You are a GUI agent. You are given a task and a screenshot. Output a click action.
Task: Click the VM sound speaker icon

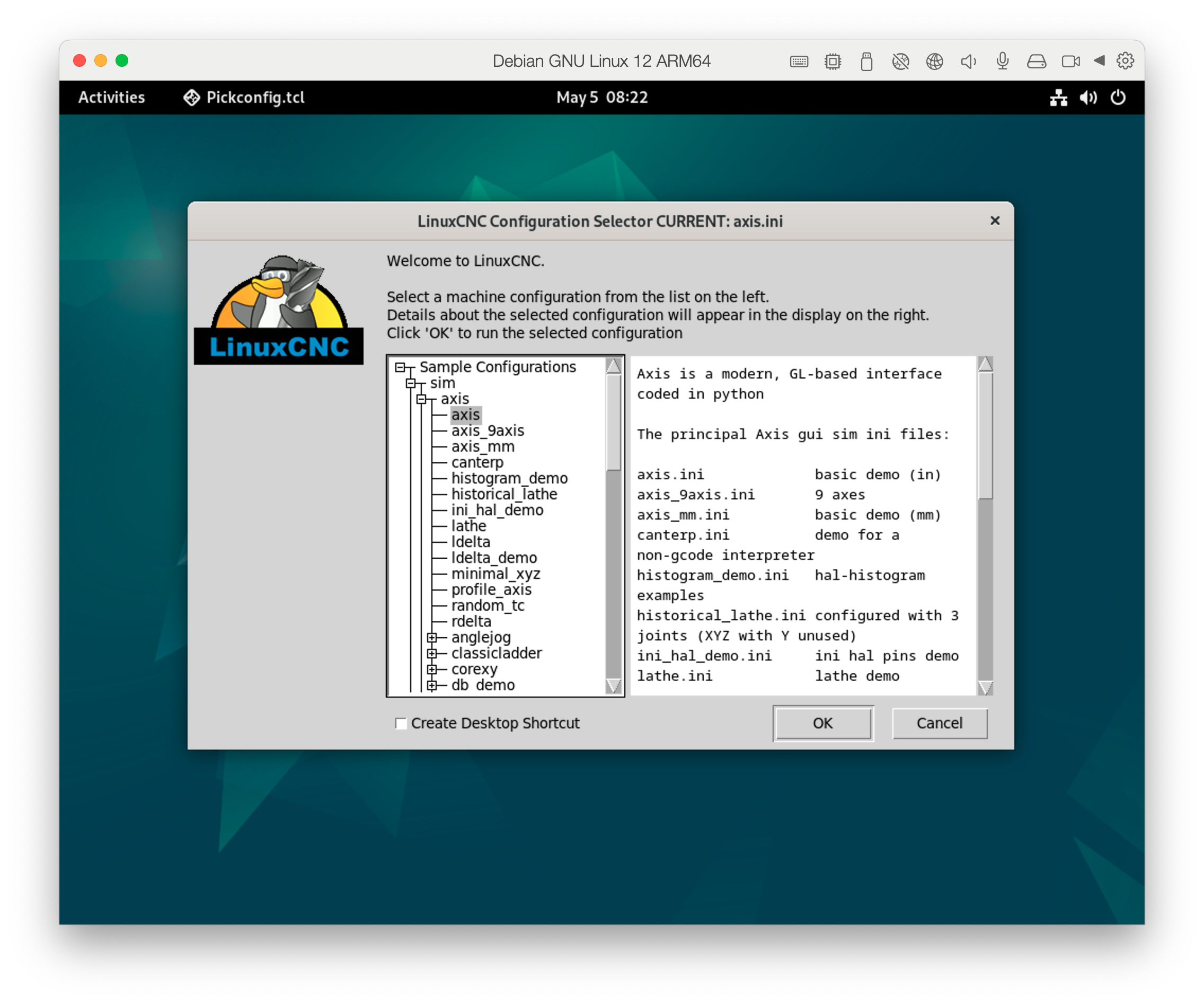[x=968, y=61]
